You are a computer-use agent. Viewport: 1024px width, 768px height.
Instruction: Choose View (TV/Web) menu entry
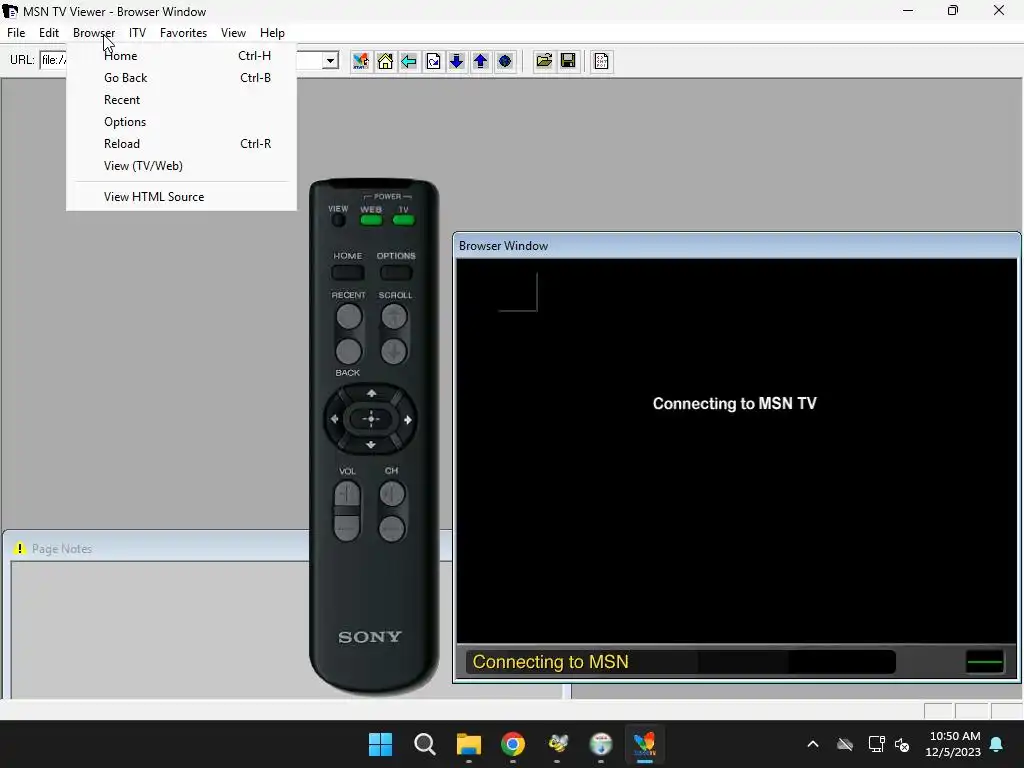(182, 166)
